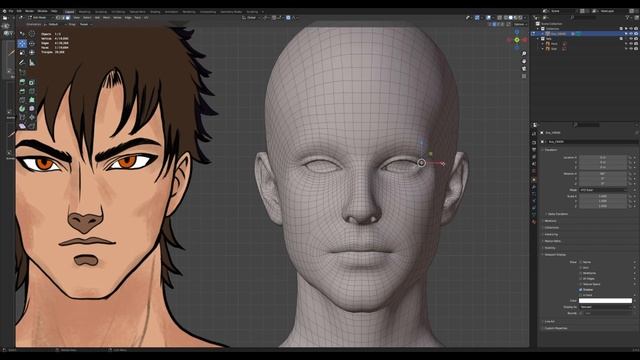Switch to the Shading workspace tab

point(155,12)
